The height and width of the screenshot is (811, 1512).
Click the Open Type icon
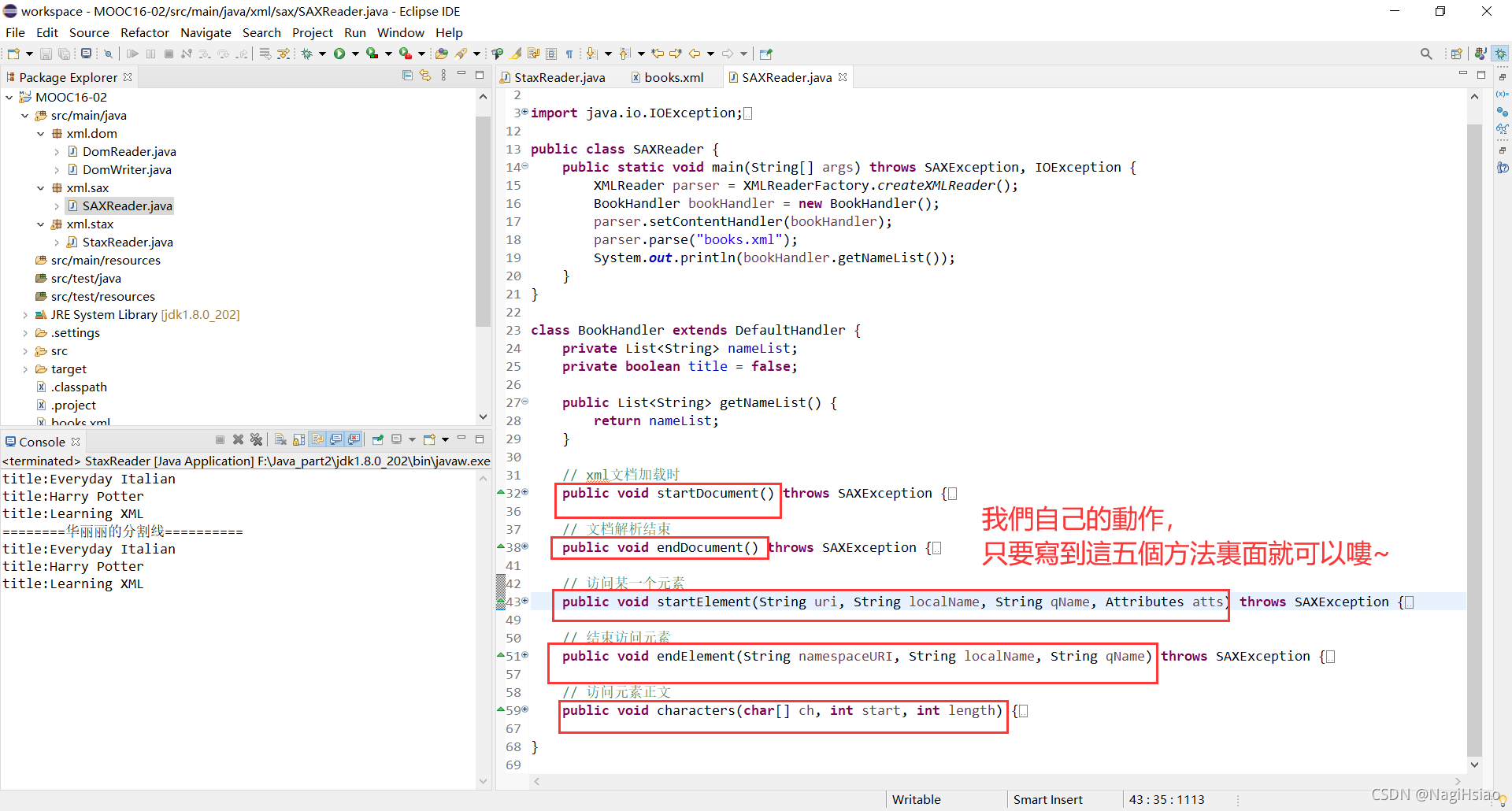(x=441, y=54)
